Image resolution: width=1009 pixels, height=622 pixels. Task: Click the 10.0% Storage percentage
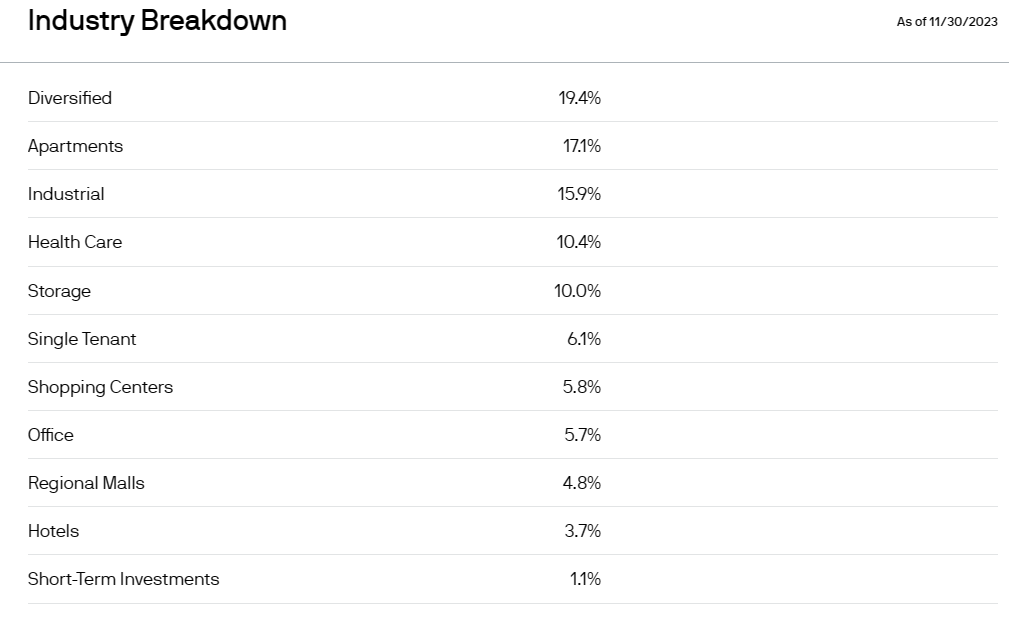579,291
